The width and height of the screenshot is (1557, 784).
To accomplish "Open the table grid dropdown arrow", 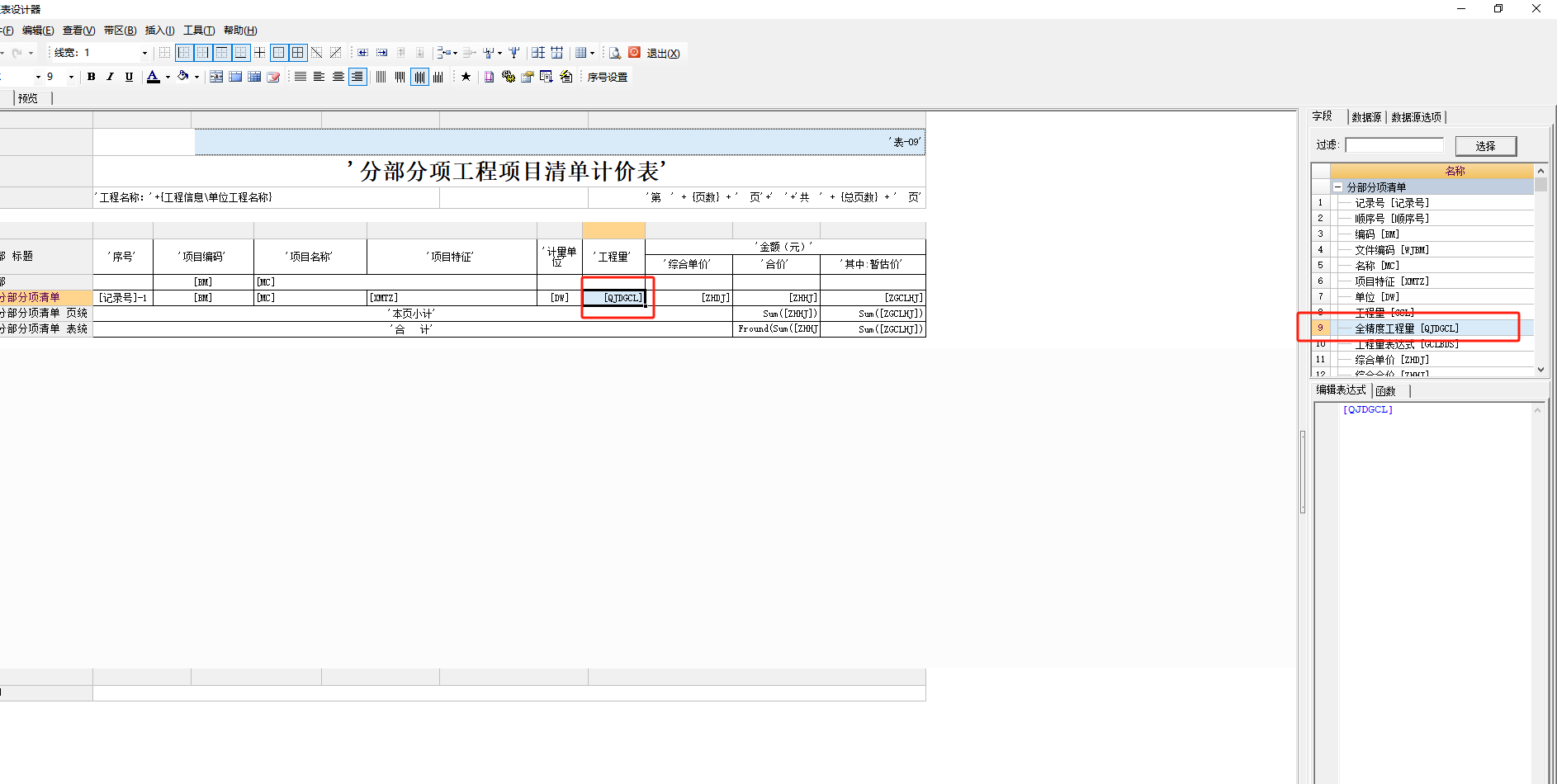I will click(592, 53).
